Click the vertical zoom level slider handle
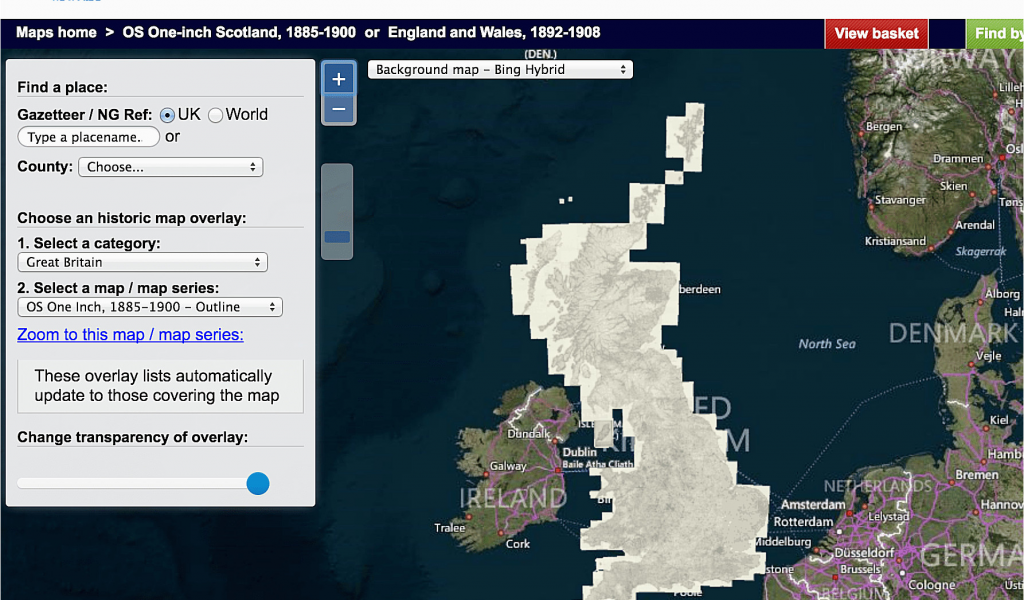The height and width of the screenshot is (600, 1024). coord(337,237)
